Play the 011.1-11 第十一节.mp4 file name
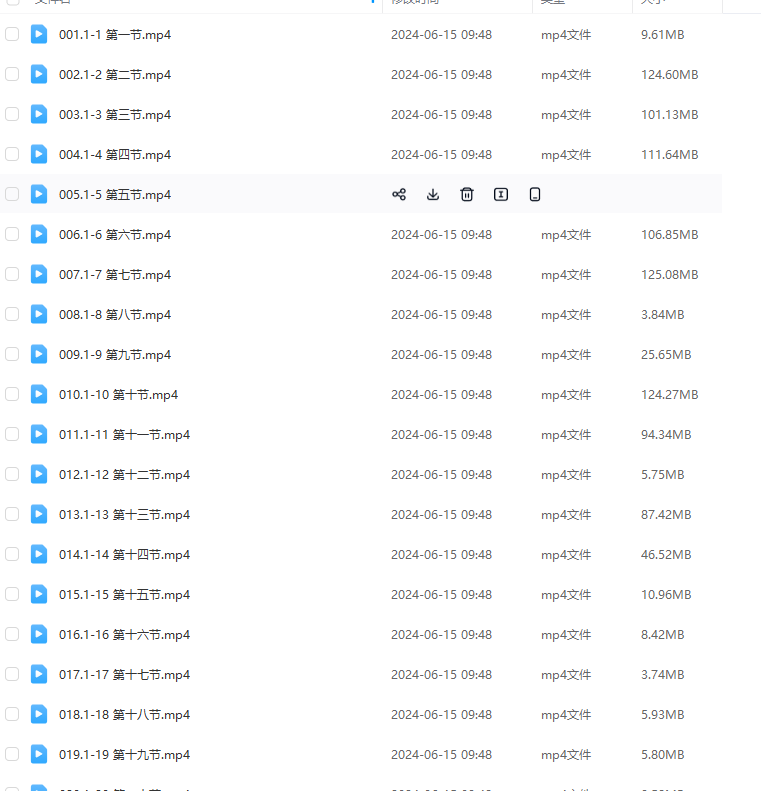Viewport: 761px width, 791px height. tap(124, 435)
